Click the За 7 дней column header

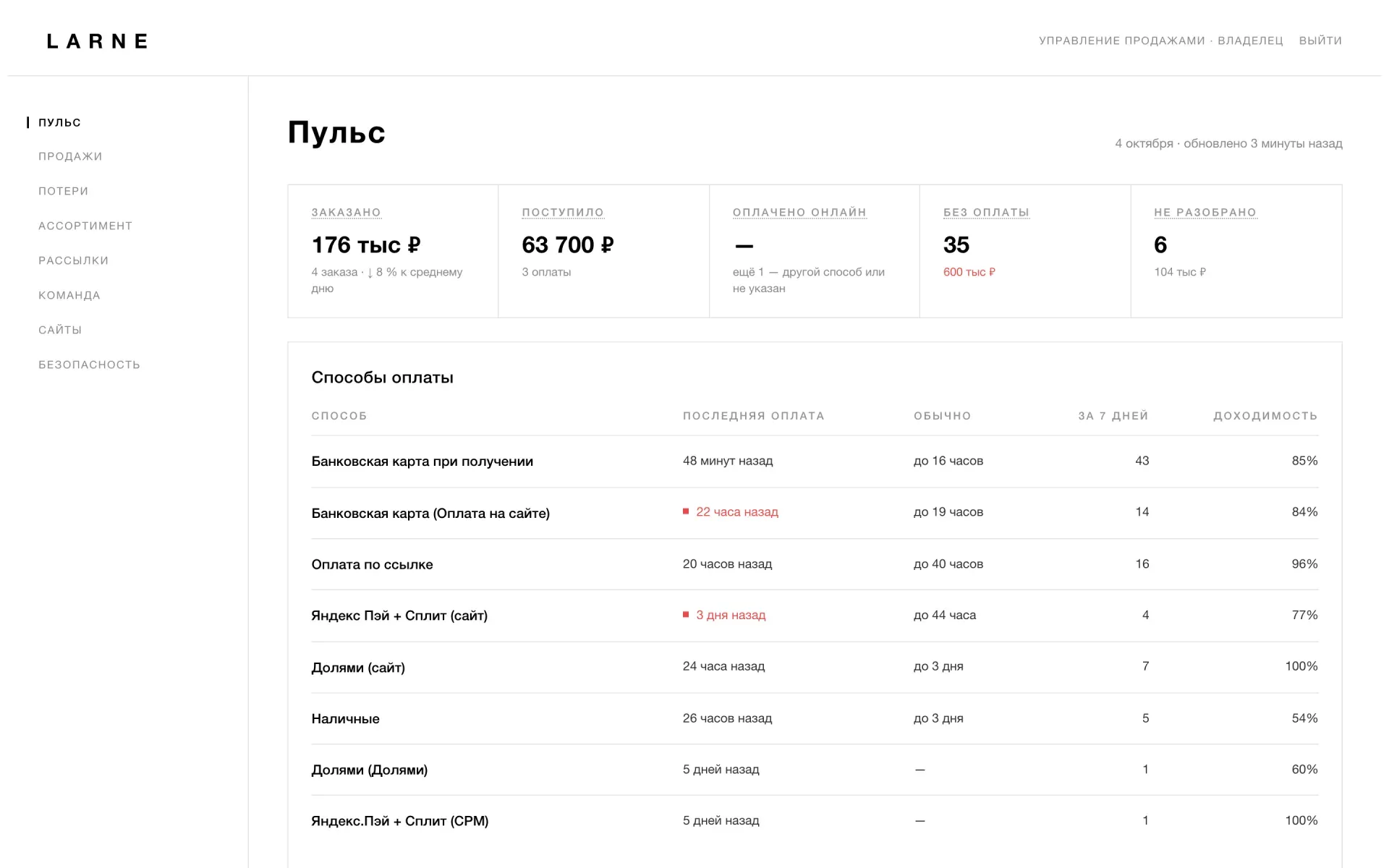click(1113, 416)
